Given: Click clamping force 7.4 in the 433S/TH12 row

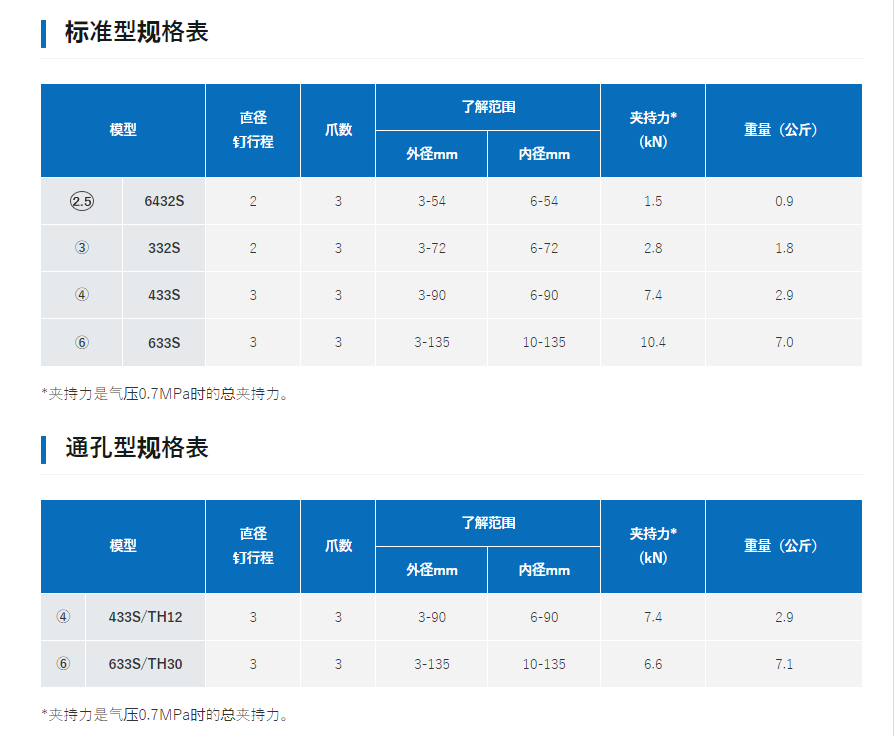Looking at the screenshot, I should coord(653,617).
